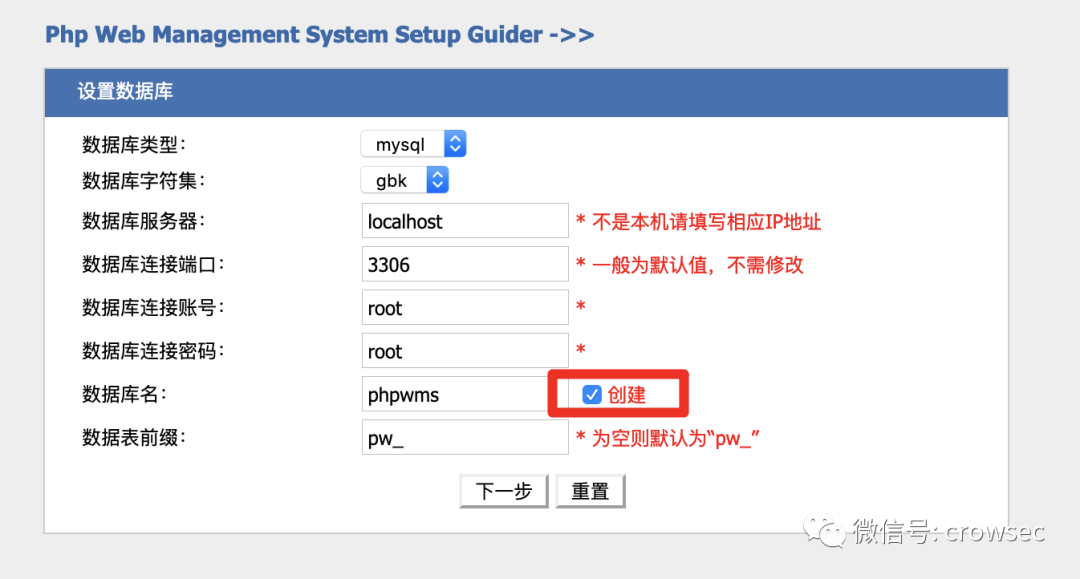Click the port field containing 3306

point(465,264)
